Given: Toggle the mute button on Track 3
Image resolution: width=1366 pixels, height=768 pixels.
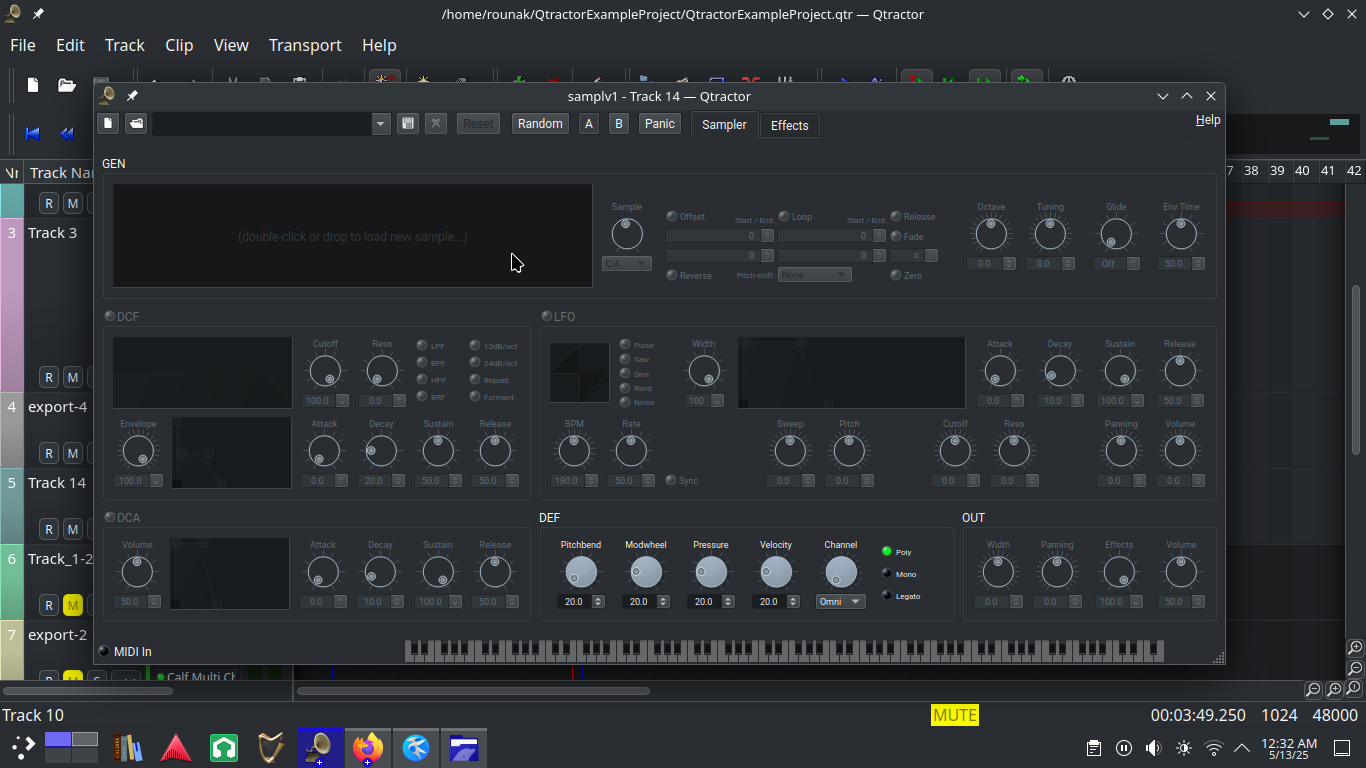Looking at the screenshot, I should (x=72, y=377).
